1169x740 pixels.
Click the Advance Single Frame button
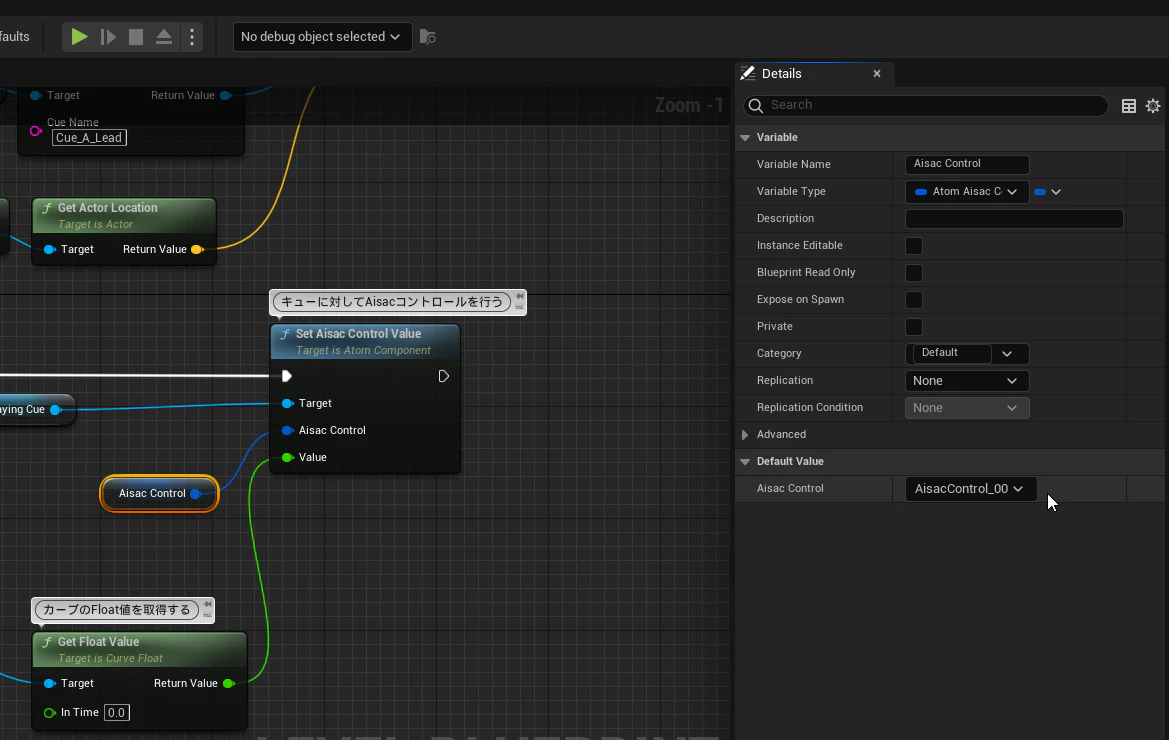click(108, 37)
